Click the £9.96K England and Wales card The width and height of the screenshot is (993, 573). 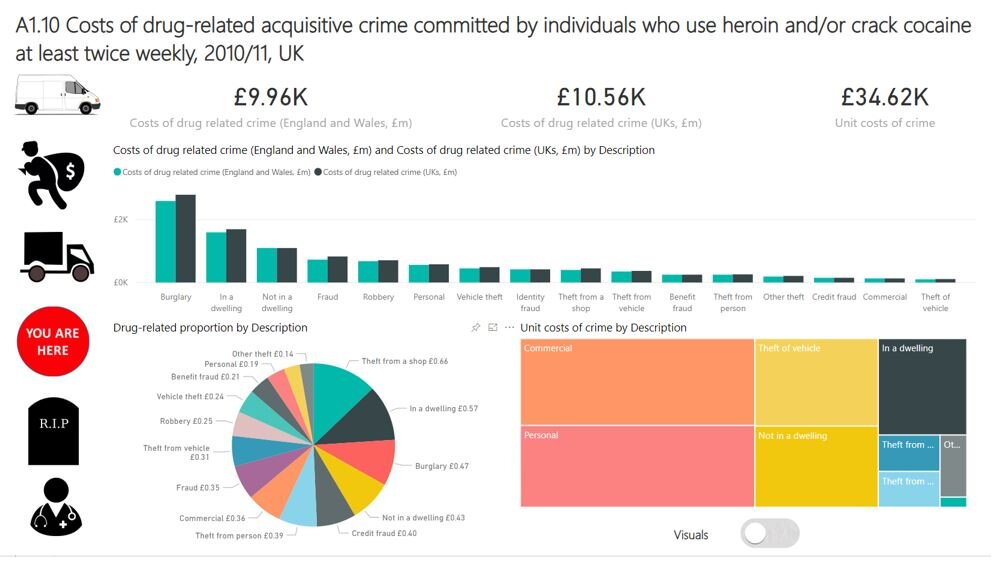[270, 108]
